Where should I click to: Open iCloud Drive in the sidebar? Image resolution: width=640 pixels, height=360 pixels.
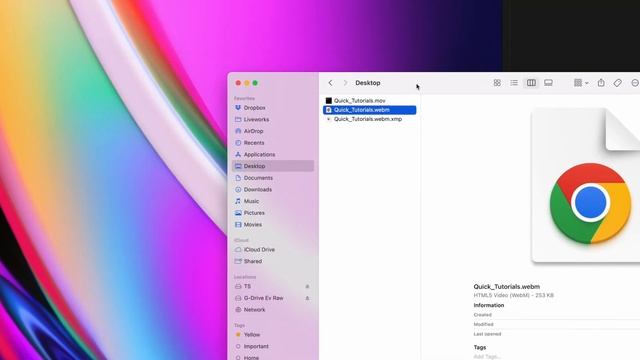coord(273,249)
